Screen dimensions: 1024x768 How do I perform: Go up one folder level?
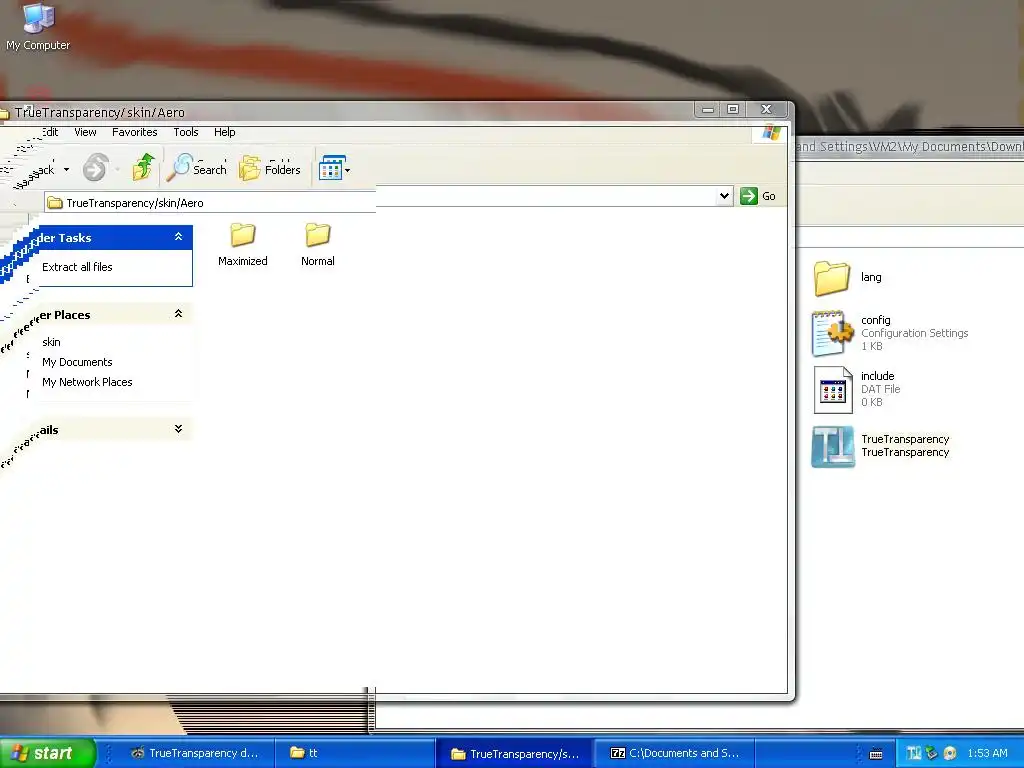pos(143,167)
